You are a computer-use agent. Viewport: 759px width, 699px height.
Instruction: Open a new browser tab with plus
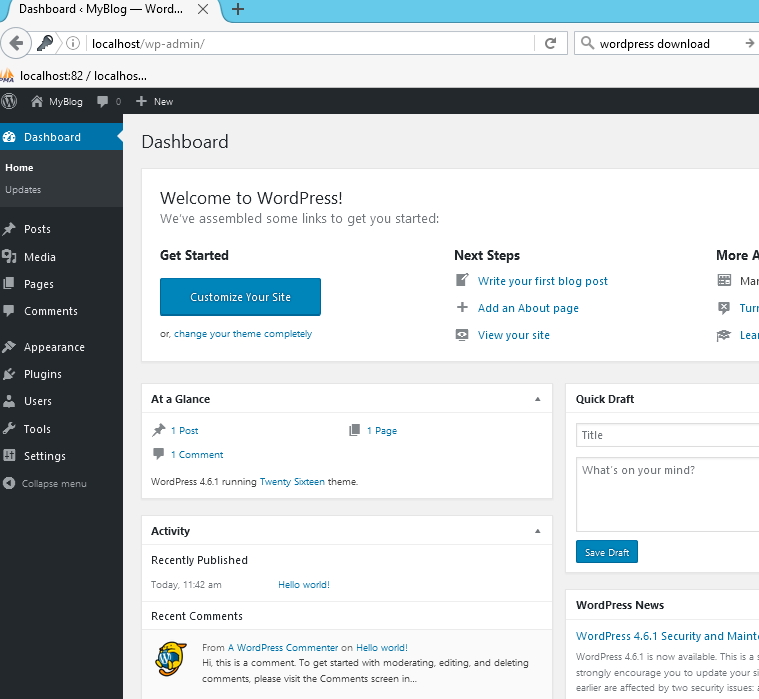click(238, 9)
